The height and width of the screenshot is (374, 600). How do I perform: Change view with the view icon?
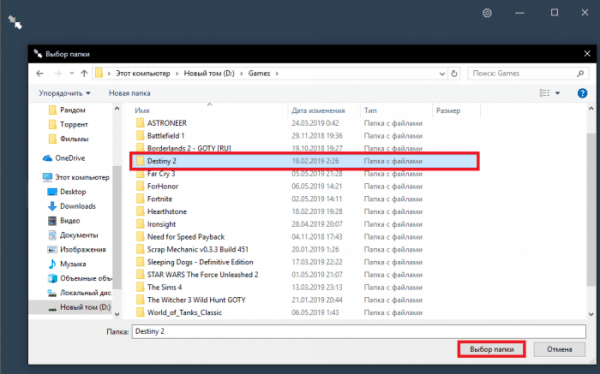coord(545,93)
